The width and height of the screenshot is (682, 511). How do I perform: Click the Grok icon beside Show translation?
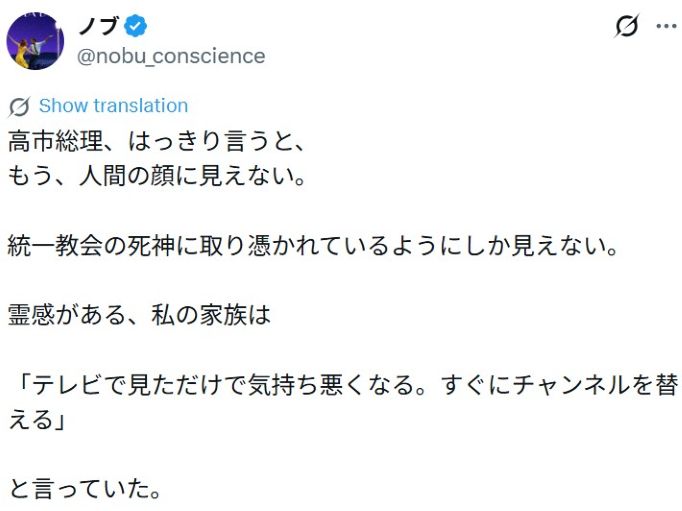tap(19, 106)
